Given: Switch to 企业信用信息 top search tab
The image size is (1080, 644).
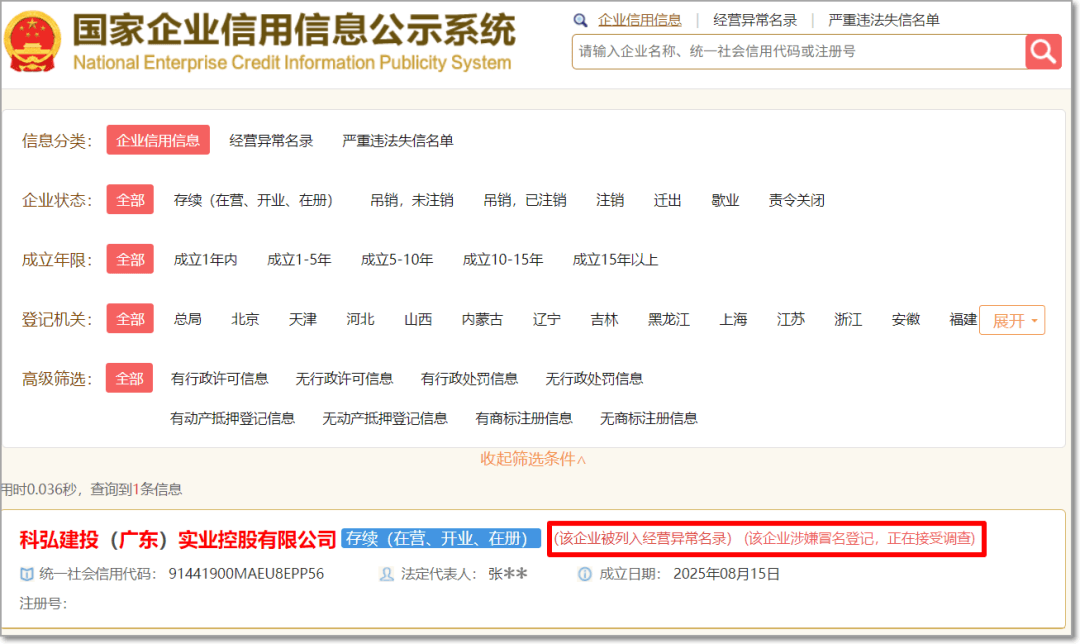Looking at the screenshot, I should point(639,21).
